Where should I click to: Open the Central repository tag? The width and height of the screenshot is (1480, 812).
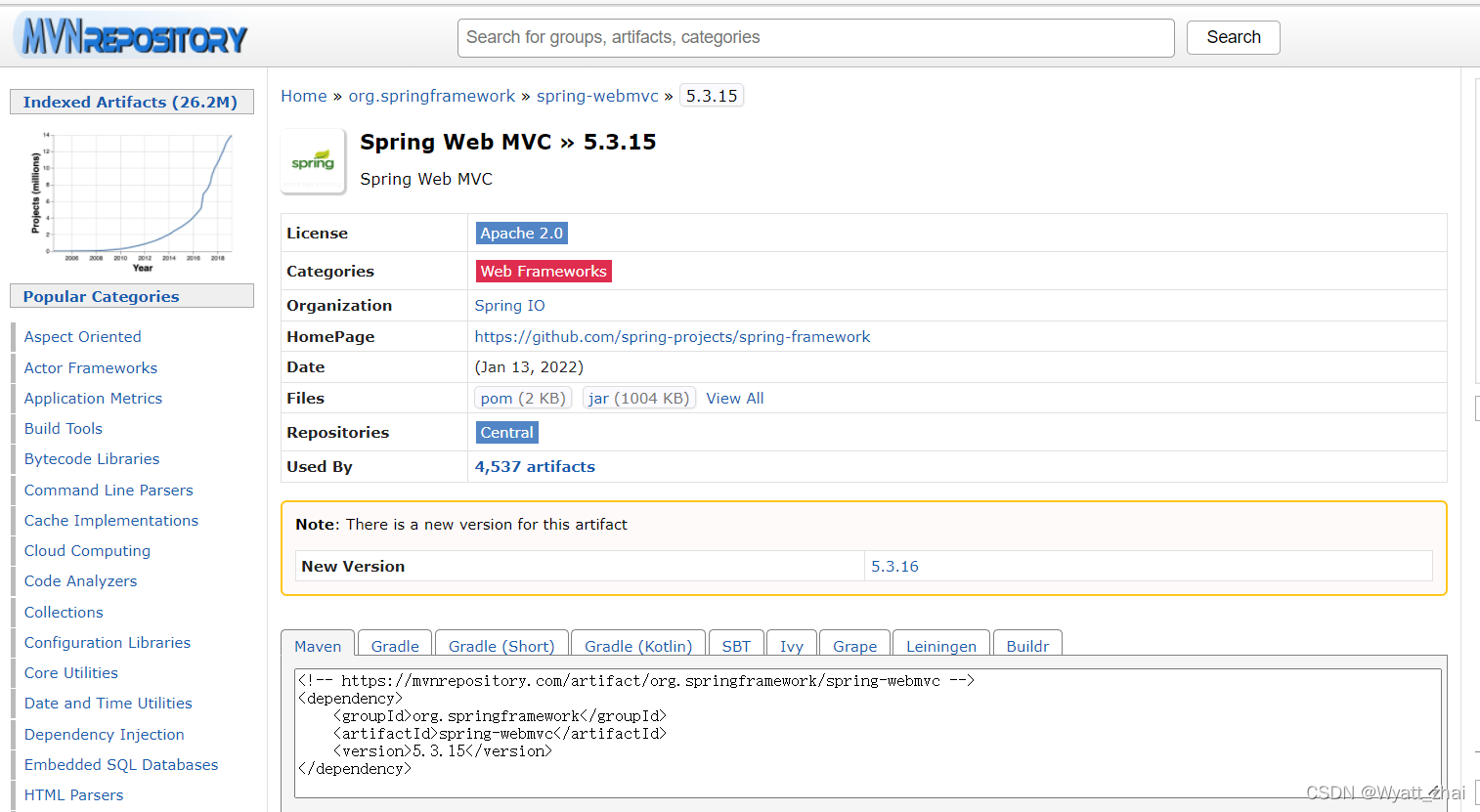coord(506,432)
